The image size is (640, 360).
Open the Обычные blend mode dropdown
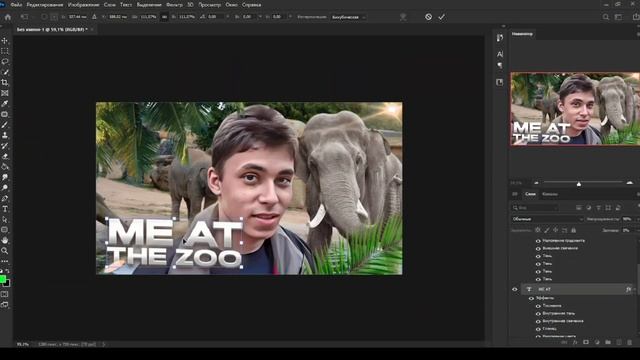547,219
